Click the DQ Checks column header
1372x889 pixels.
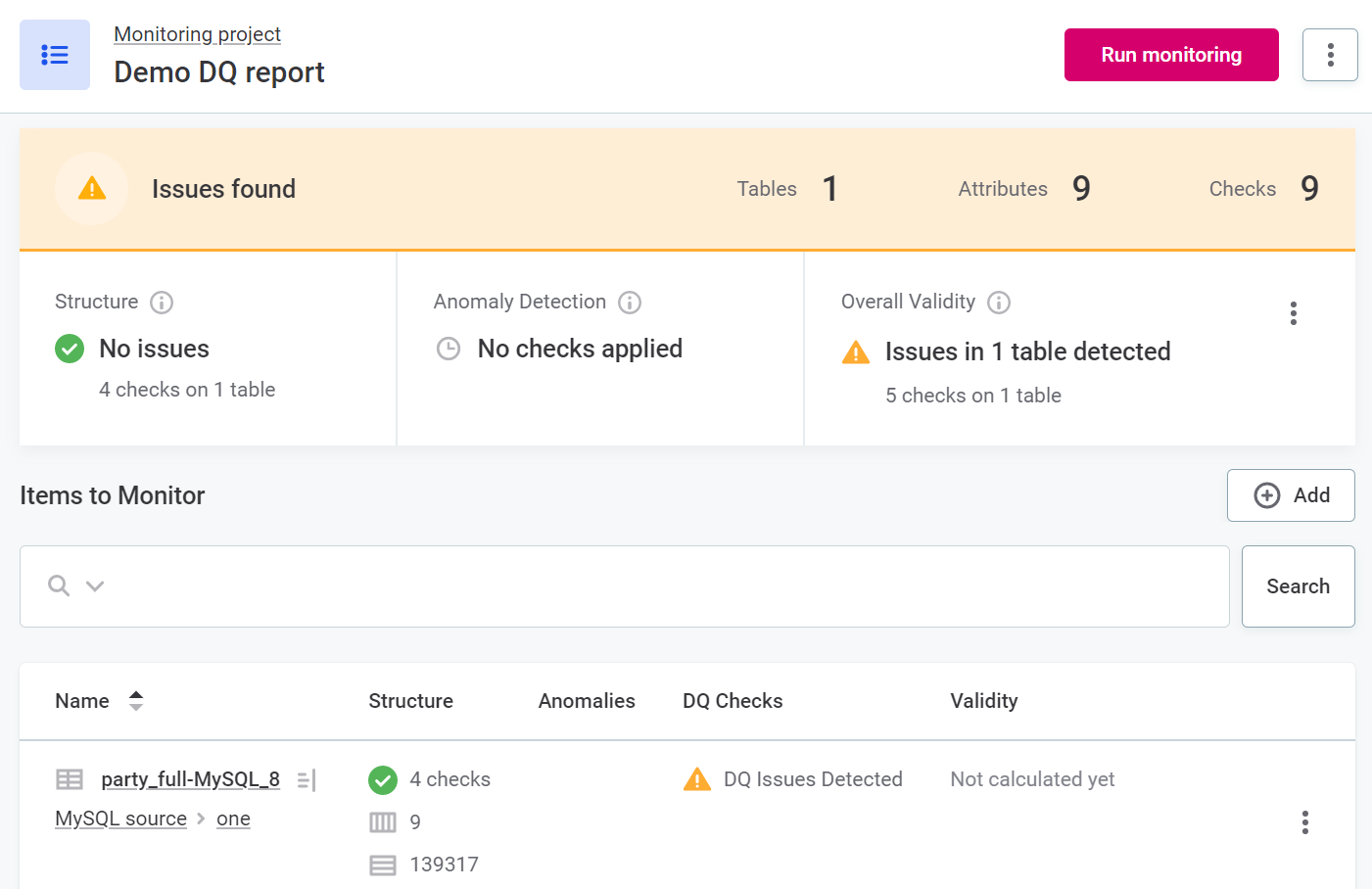(x=733, y=701)
